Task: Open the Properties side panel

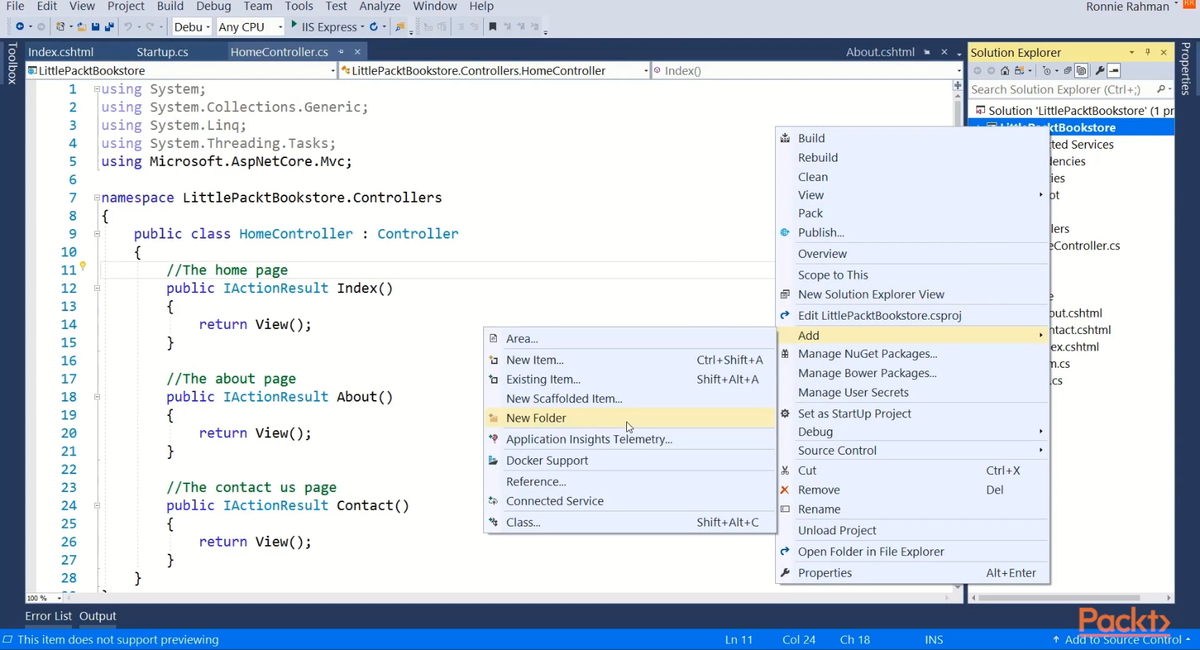Action: click(1187, 70)
